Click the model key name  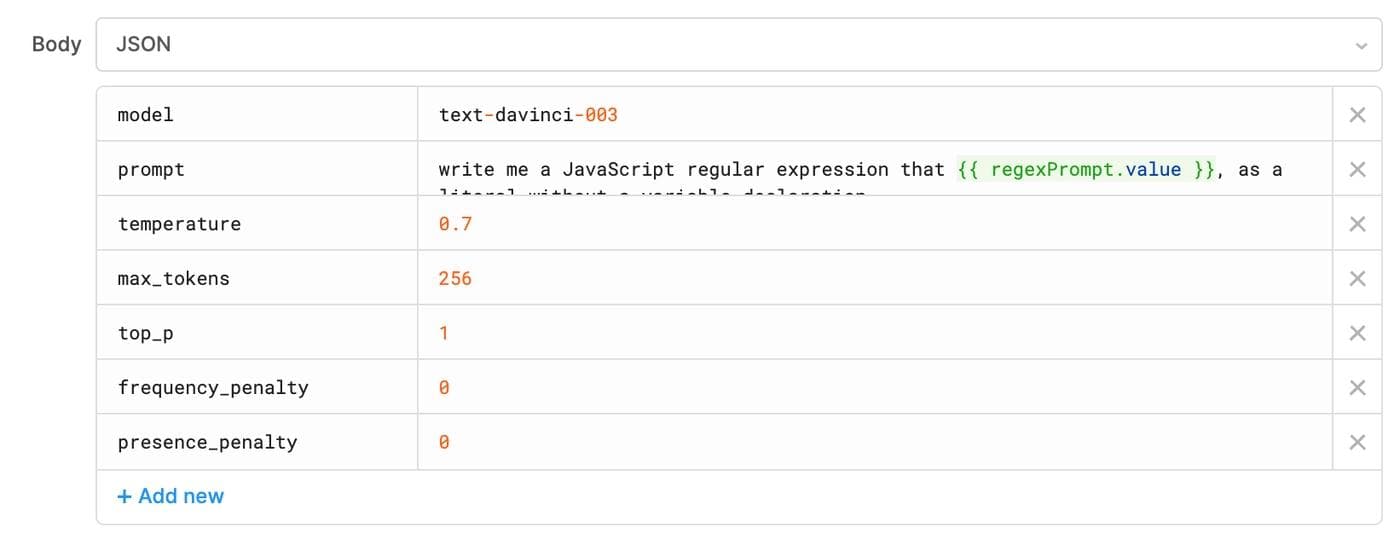tap(146, 115)
